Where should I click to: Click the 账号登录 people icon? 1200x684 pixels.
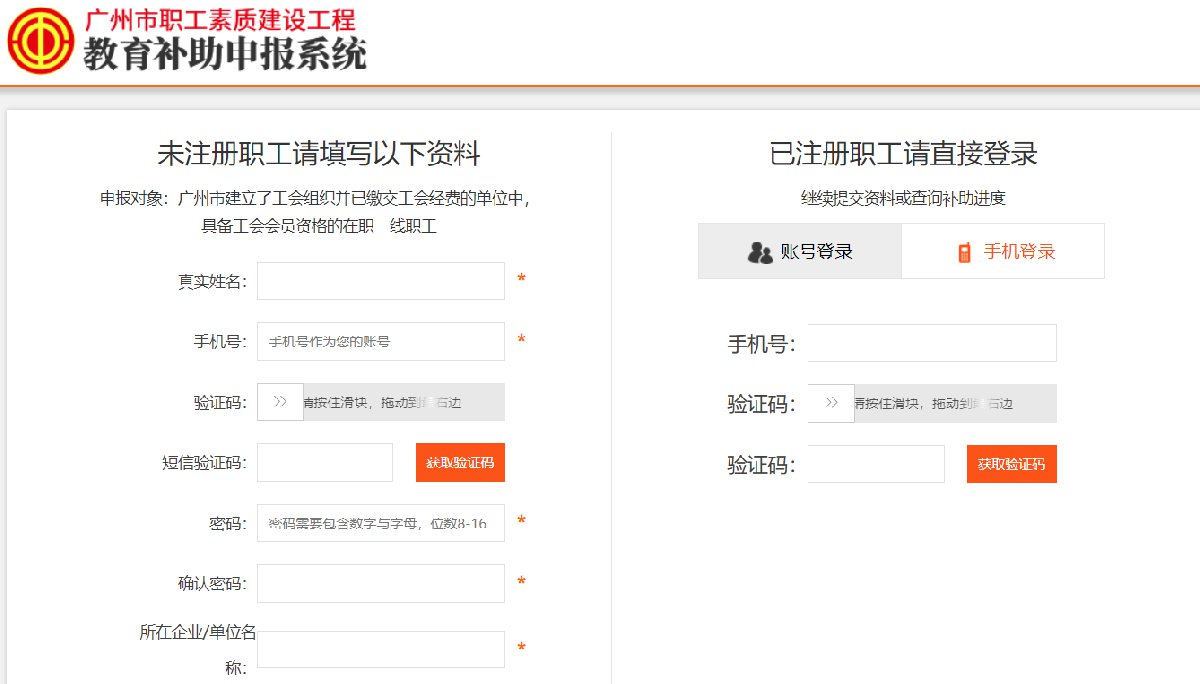[x=760, y=252]
